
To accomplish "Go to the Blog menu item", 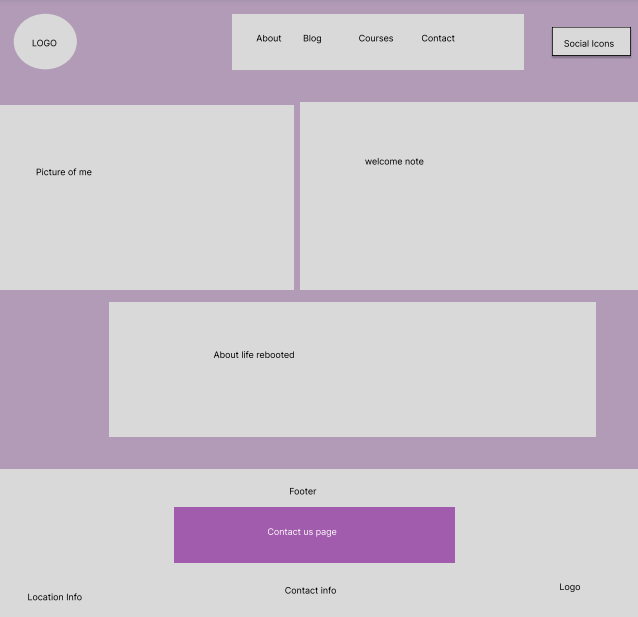I will coord(312,38).
